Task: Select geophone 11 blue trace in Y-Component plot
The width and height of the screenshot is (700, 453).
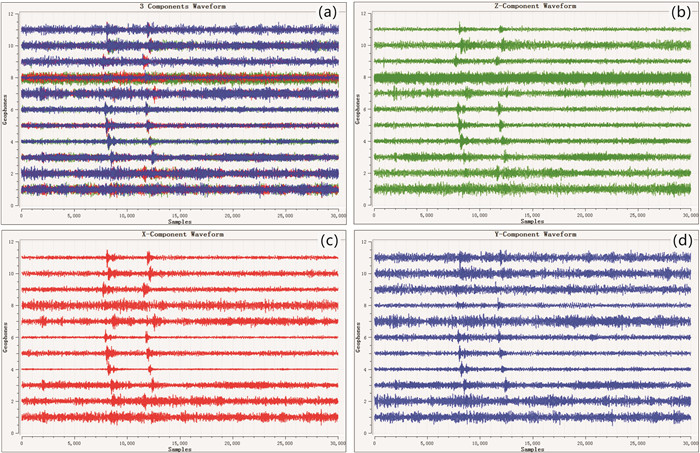Action: 529,257
